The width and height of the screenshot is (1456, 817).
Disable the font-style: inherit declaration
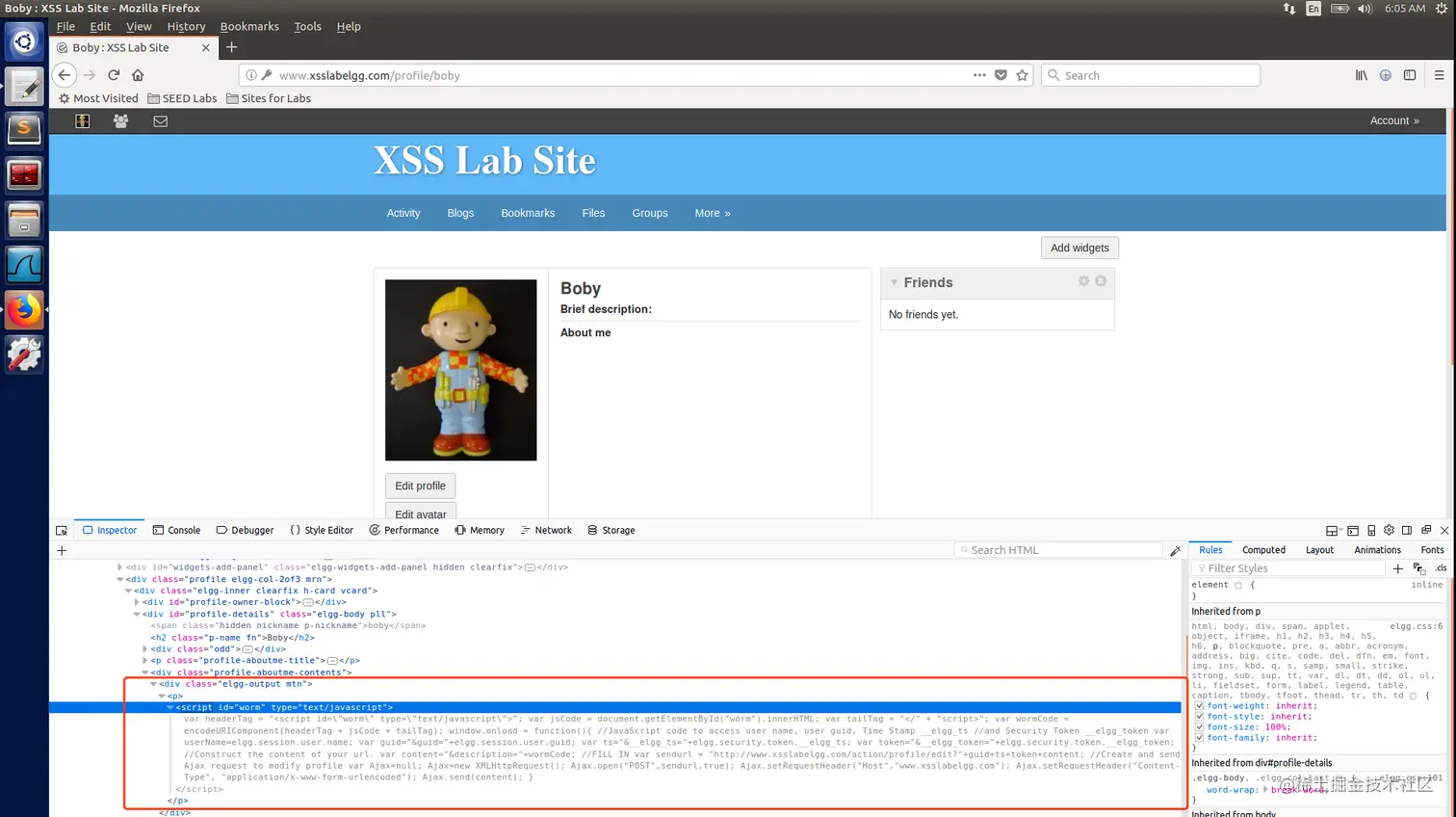1199,717
